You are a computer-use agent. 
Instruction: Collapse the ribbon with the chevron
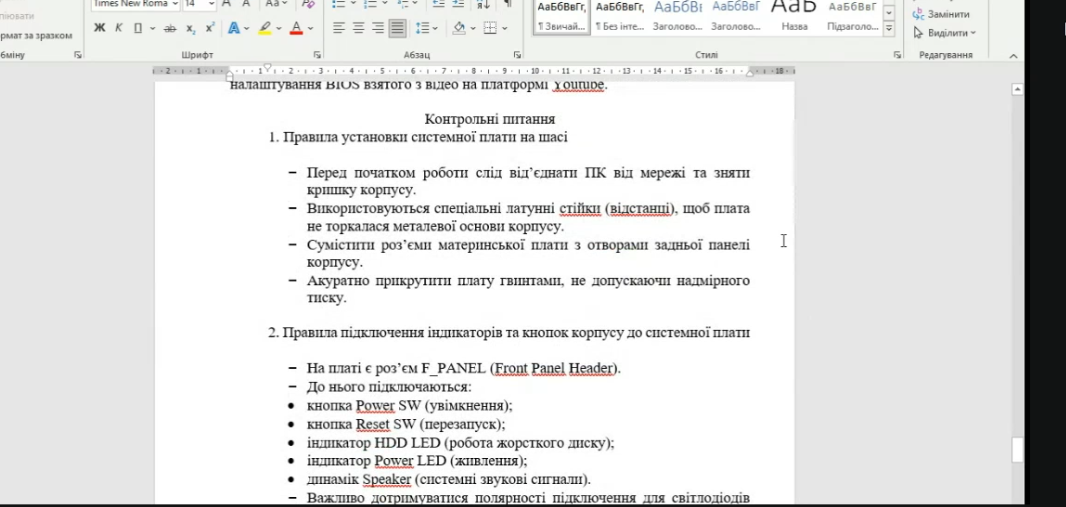[x=1013, y=56]
